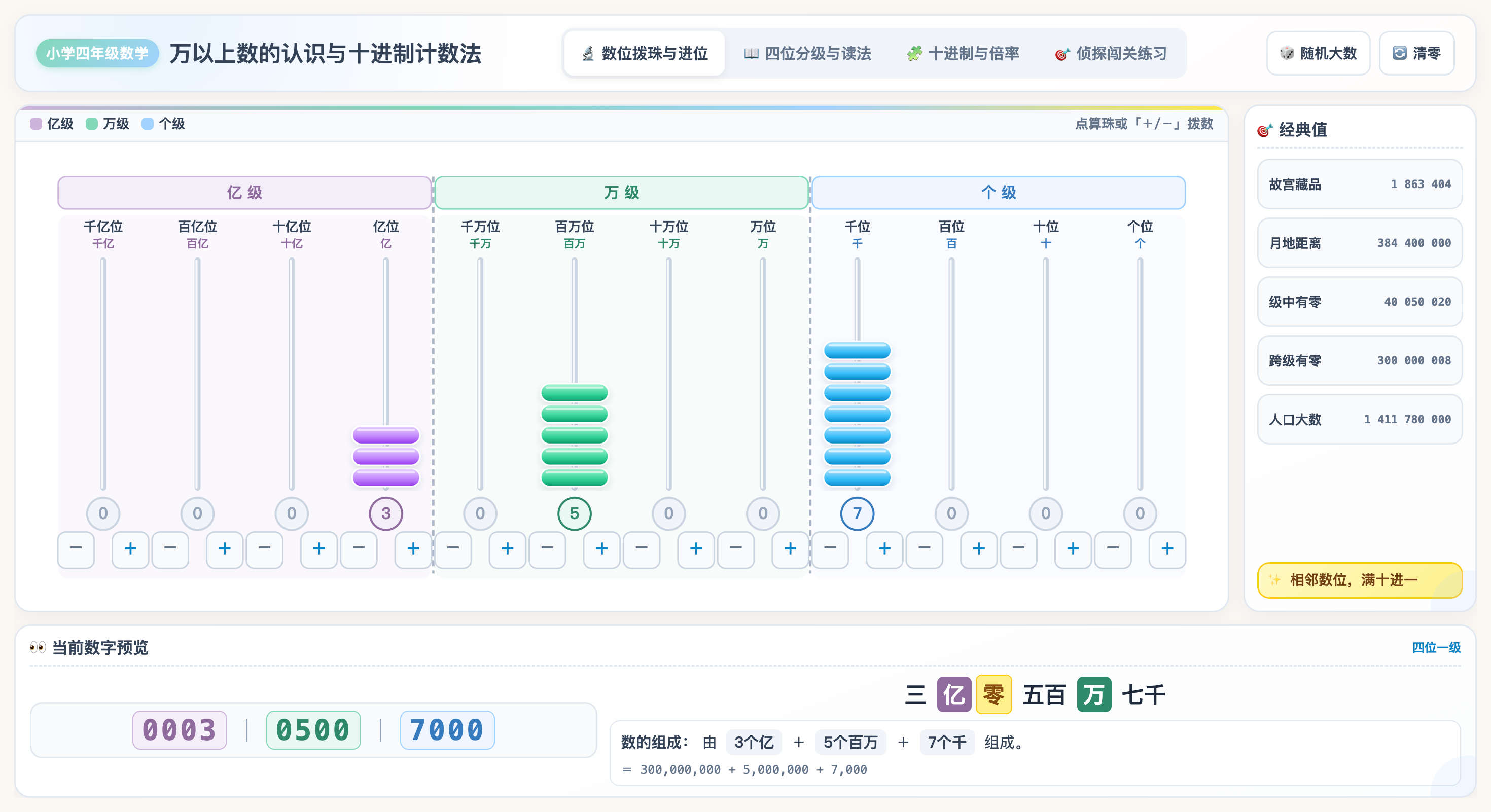Screen dimensions: 1491x812
Task: Load the 级中有零 40 050 020 preset
Action: 1360,302
